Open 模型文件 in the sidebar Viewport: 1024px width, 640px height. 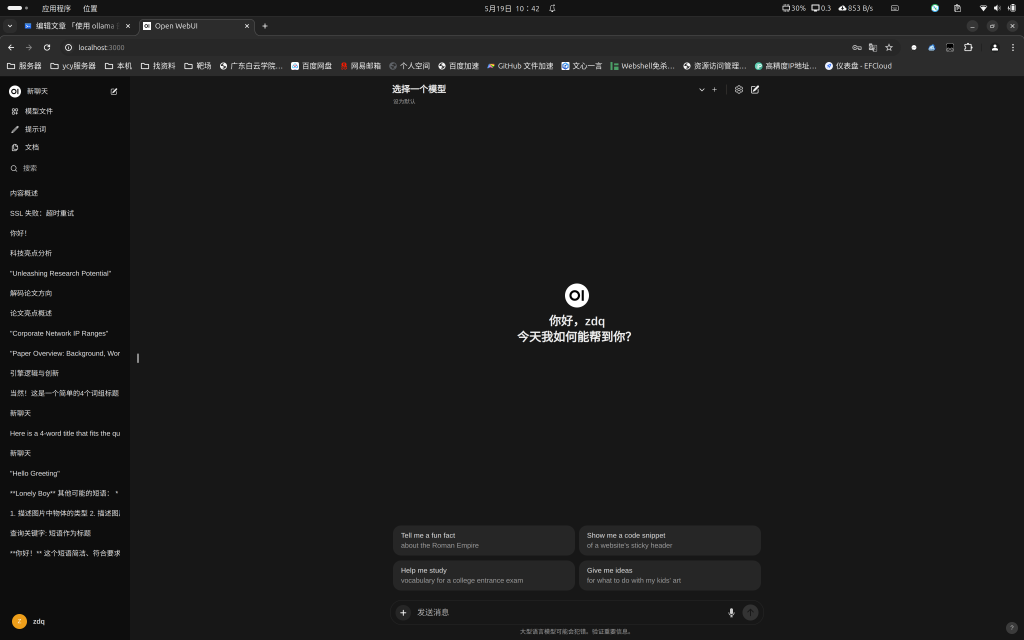(38, 111)
